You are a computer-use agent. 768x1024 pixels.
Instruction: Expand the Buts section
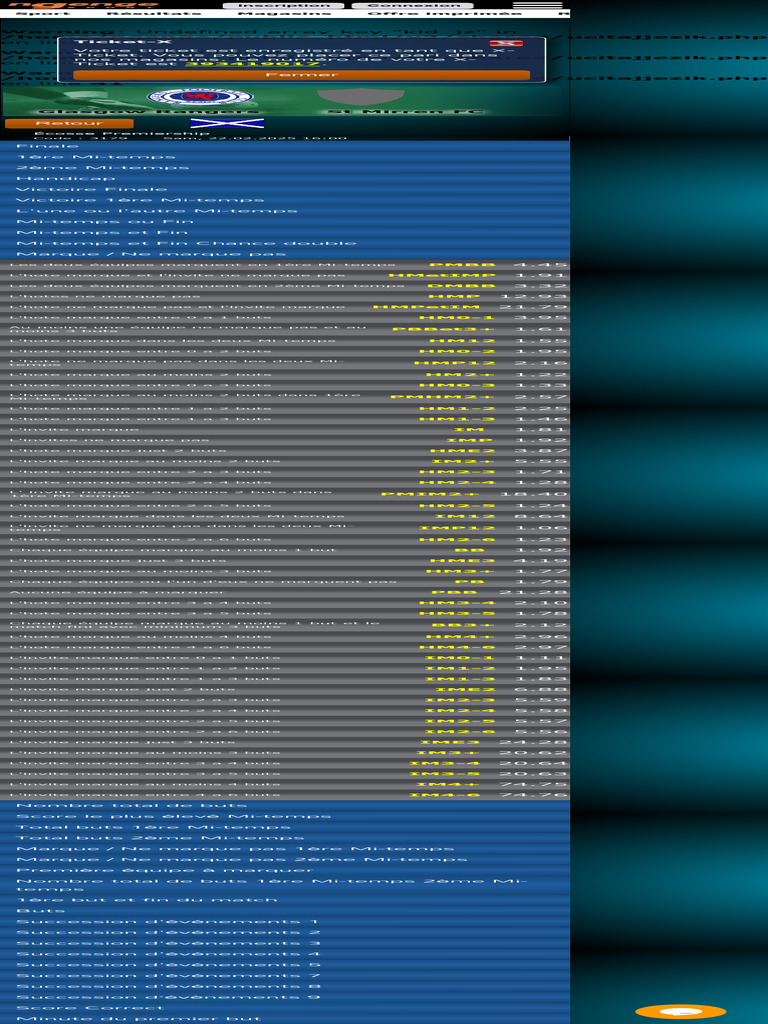[285, 911]
